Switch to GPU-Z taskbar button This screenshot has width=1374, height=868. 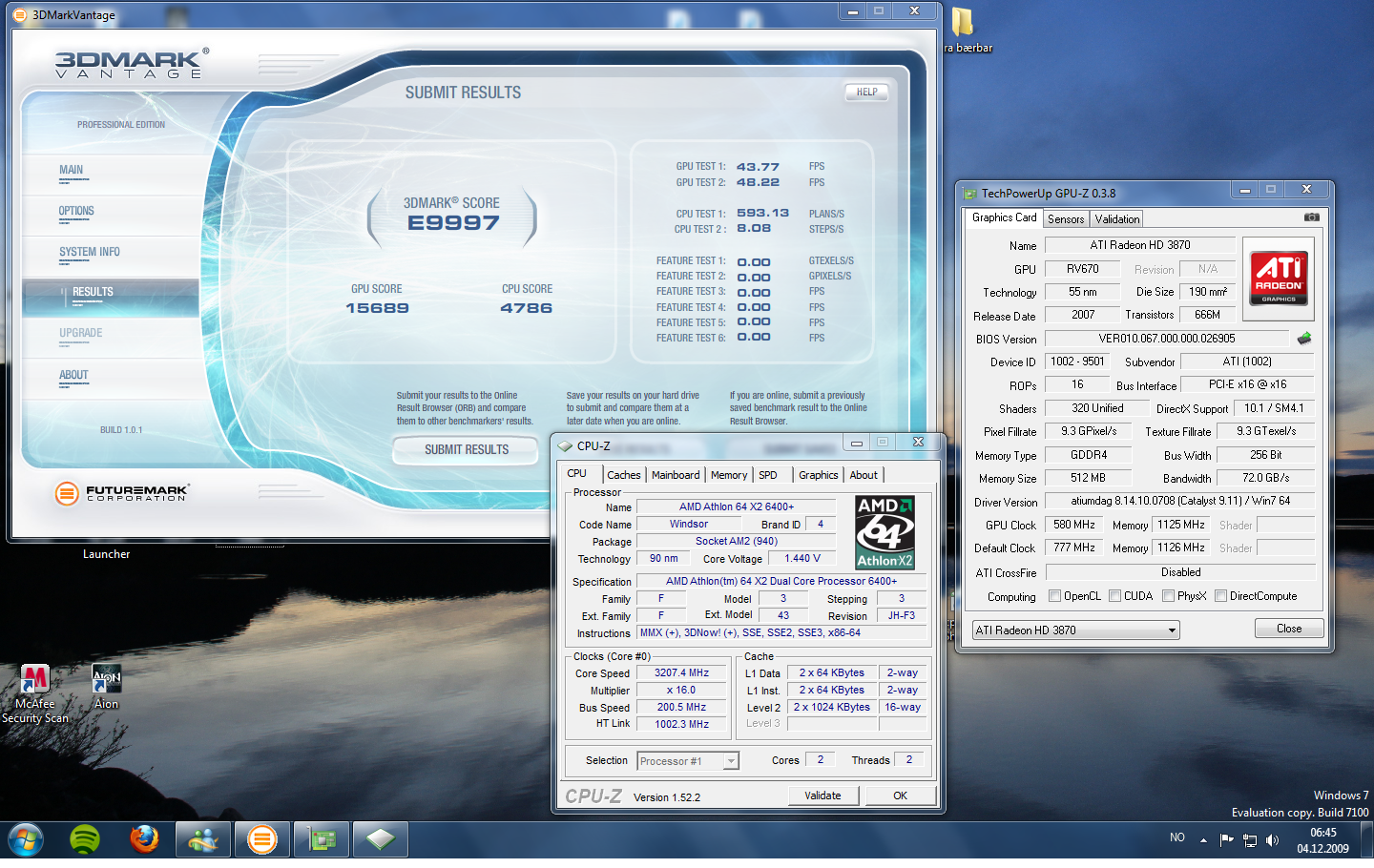(x=322, y=840)
